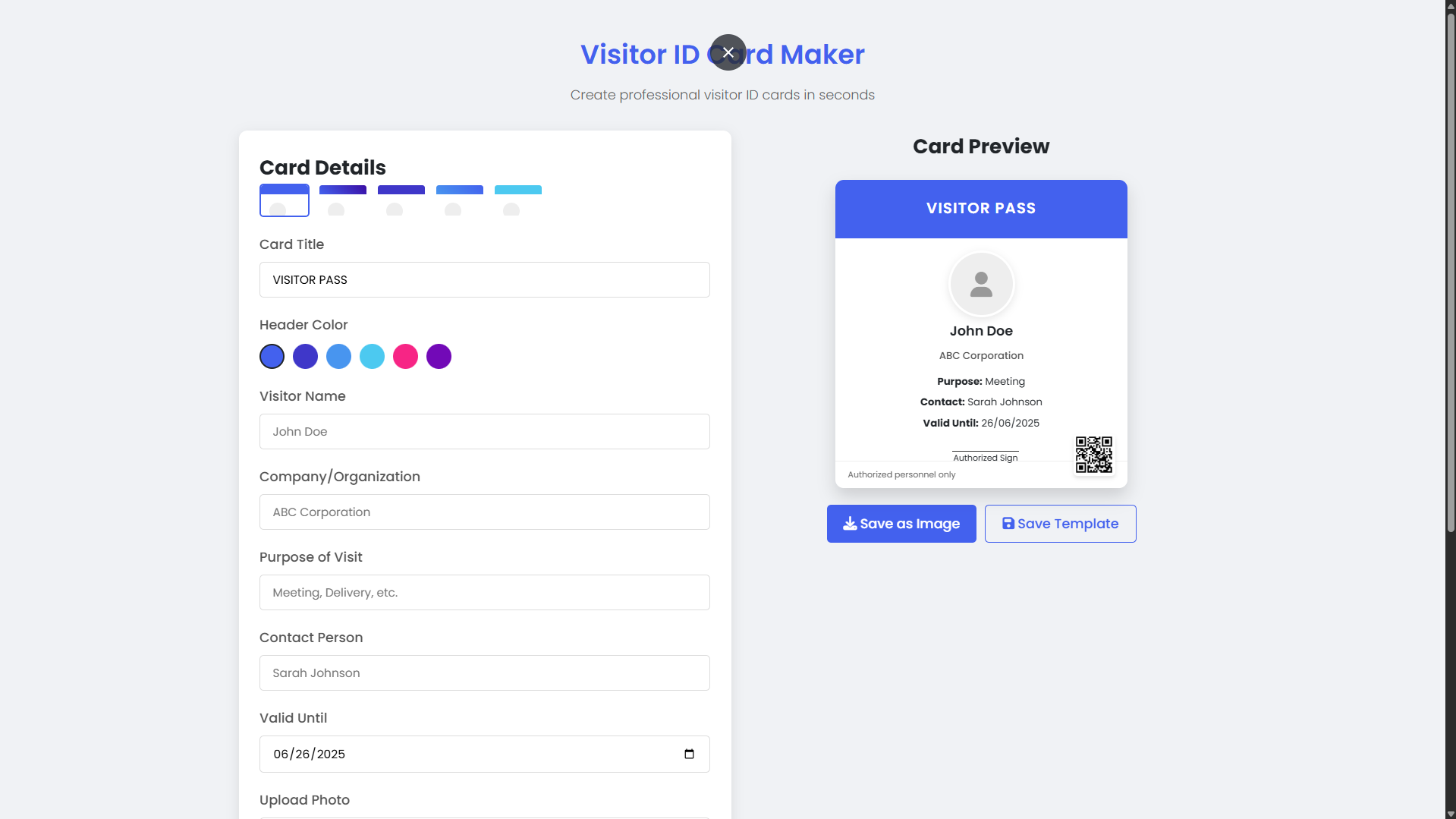Image resolution: width=1456 pixels, height=819 pixels.
Task: Focus the Visitor Name input
Action: (485, 431)
